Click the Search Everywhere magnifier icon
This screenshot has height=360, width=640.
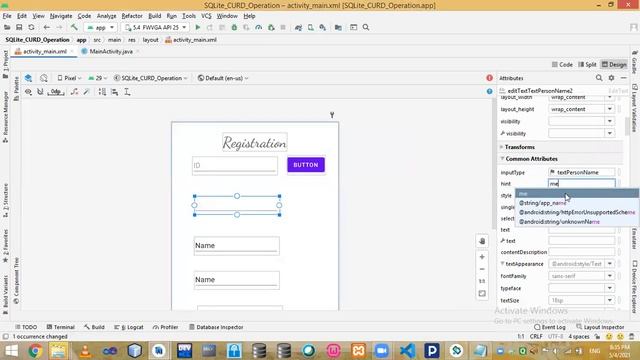tap(366, 27)
